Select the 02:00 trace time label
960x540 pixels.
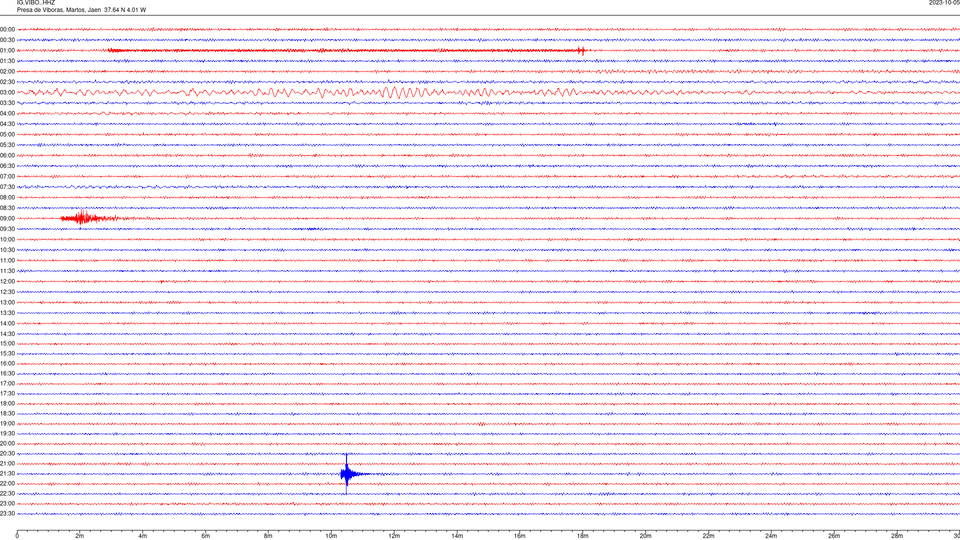(7, 72)
